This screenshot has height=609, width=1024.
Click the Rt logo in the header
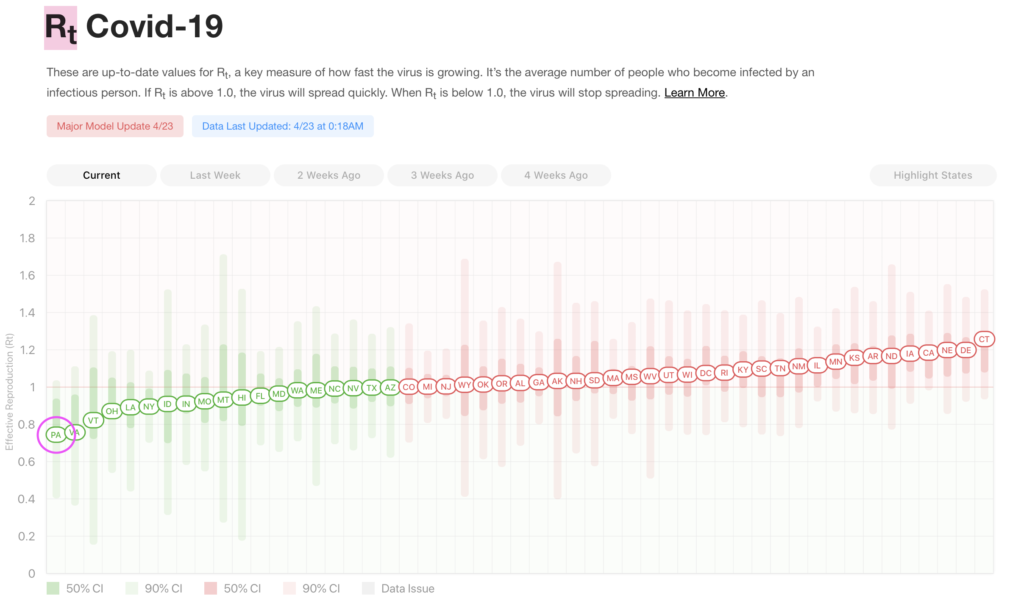[60, 27]
